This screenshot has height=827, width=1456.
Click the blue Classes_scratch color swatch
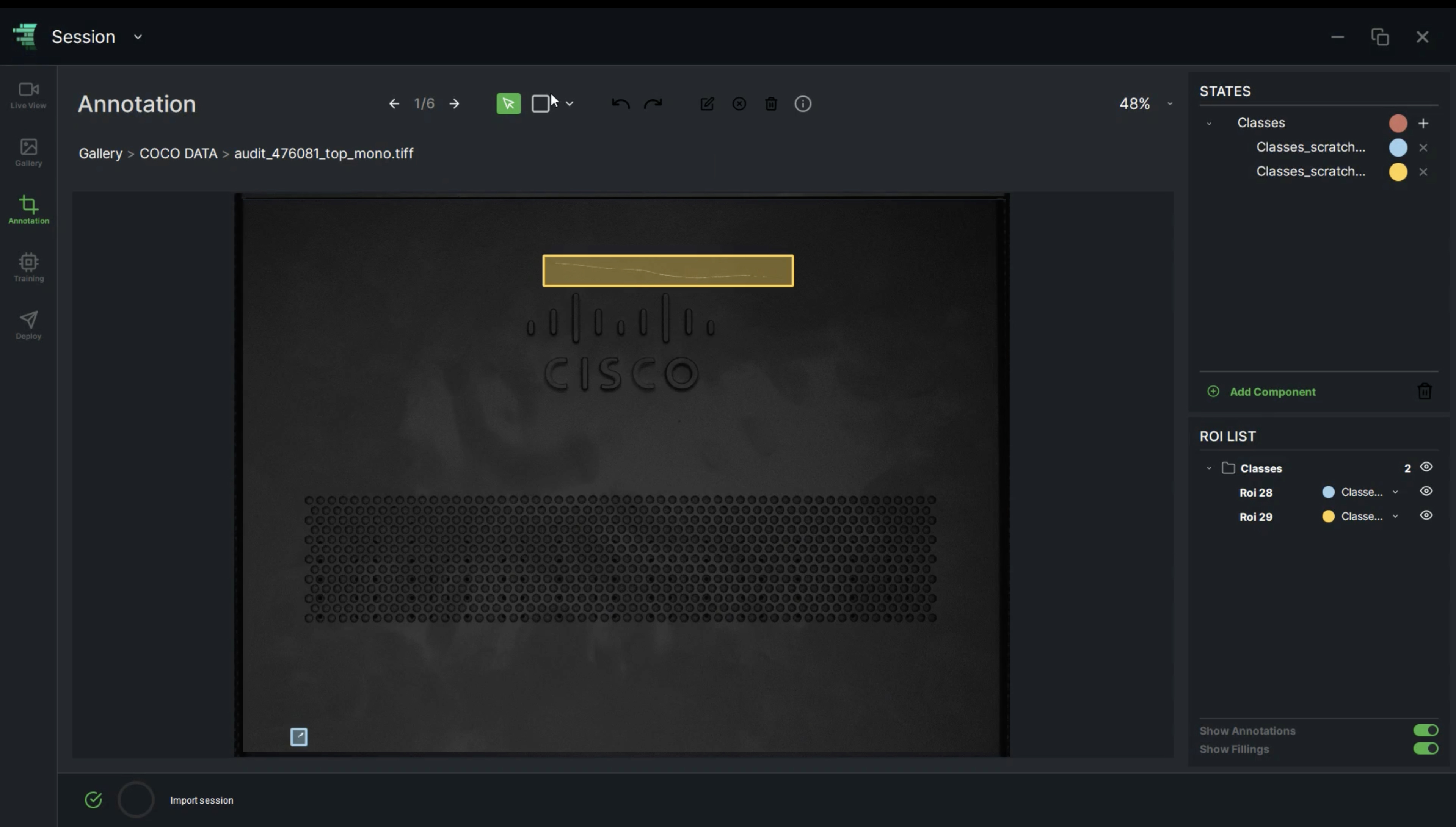(1398, 148)
